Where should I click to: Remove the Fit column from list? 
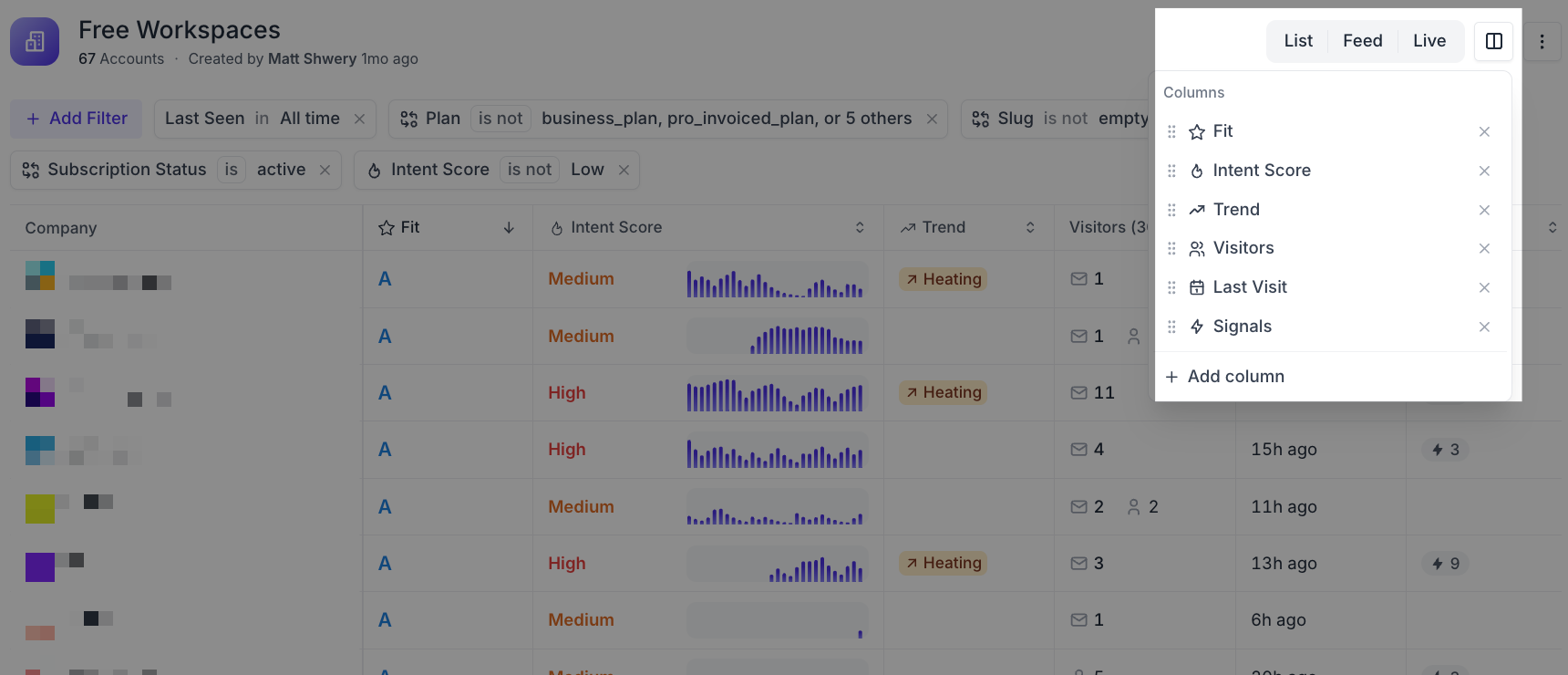(x=1484, y=131)
